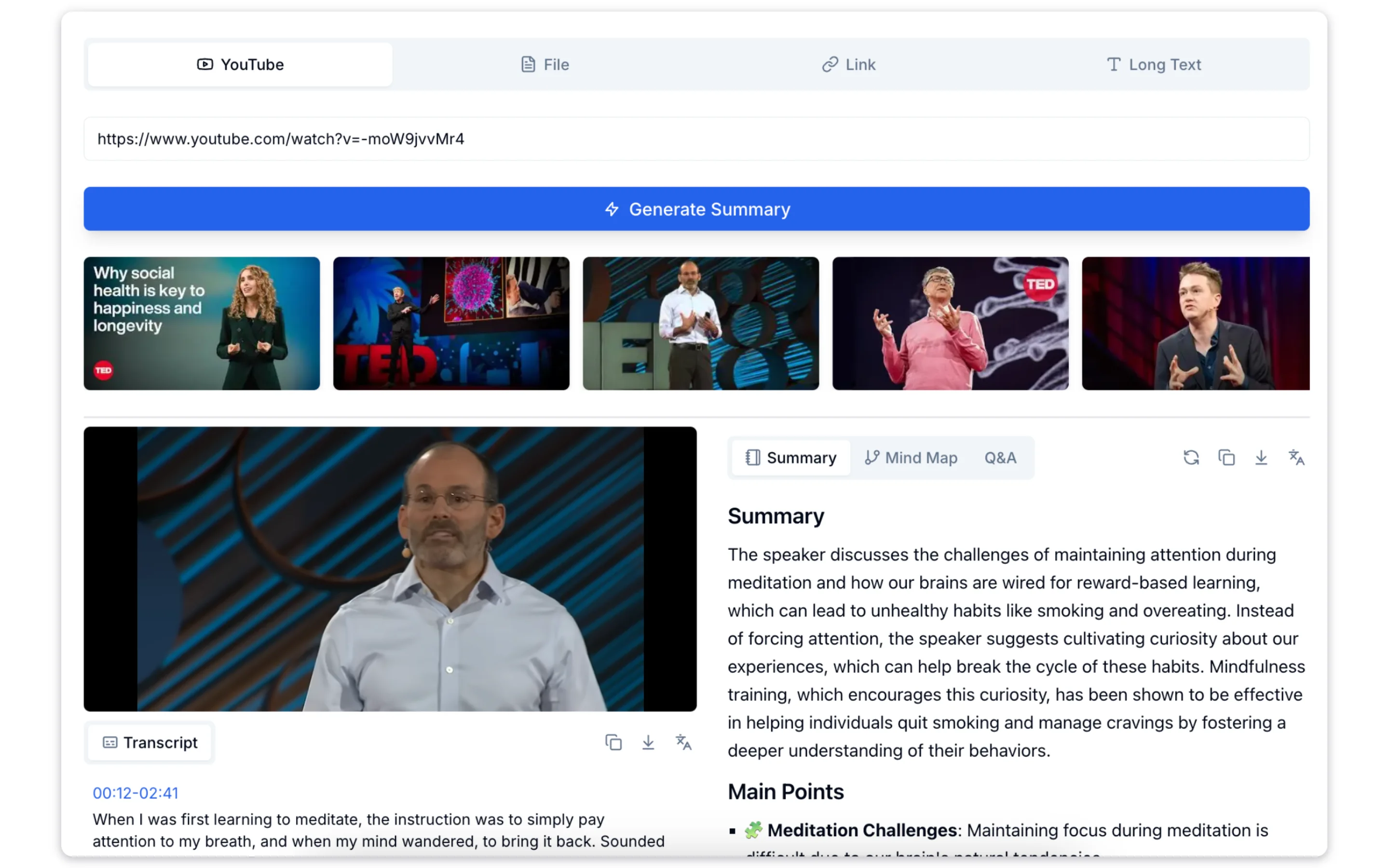Translate the transcript

[x=683, y=742]
